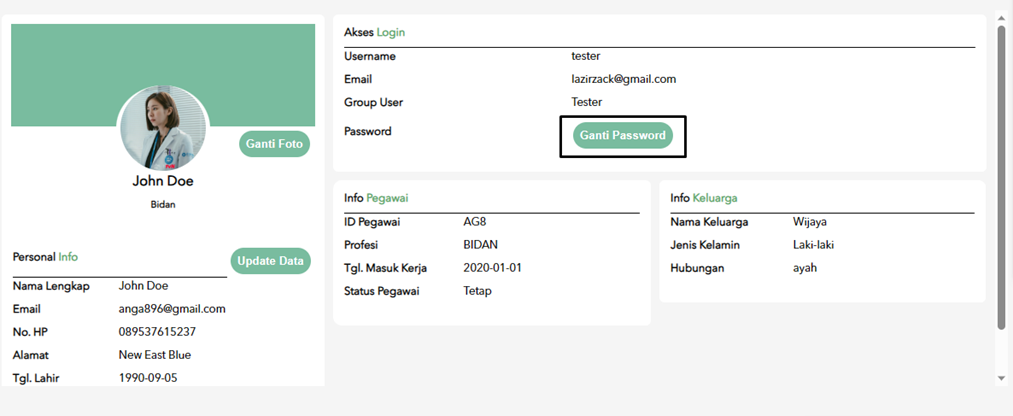Click the John Doe name under photo
The width and height of the screenshot is (1013, 416).
[163, 181]
